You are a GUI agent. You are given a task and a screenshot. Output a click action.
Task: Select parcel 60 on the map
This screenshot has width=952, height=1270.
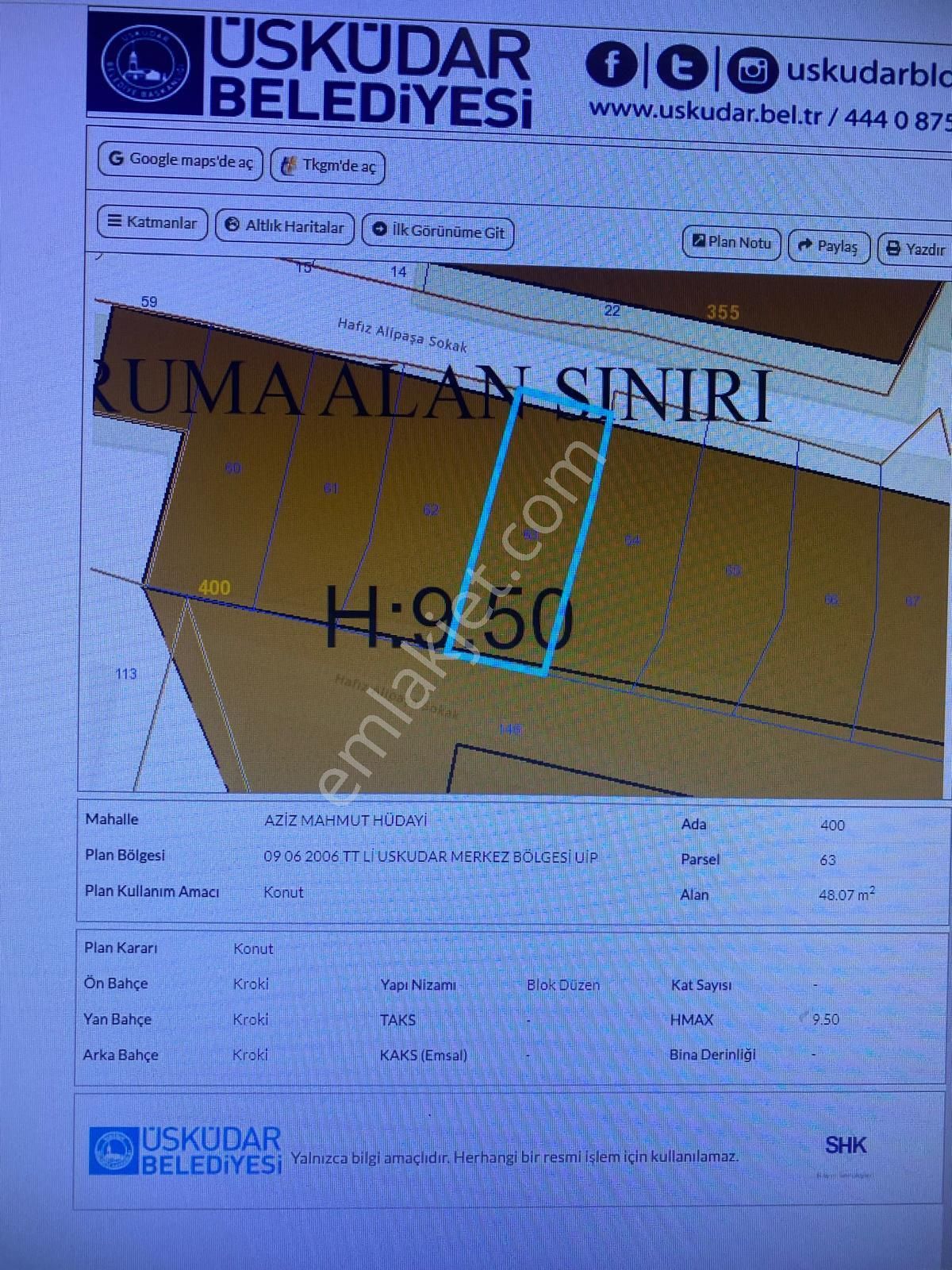[x=233, y=468]
